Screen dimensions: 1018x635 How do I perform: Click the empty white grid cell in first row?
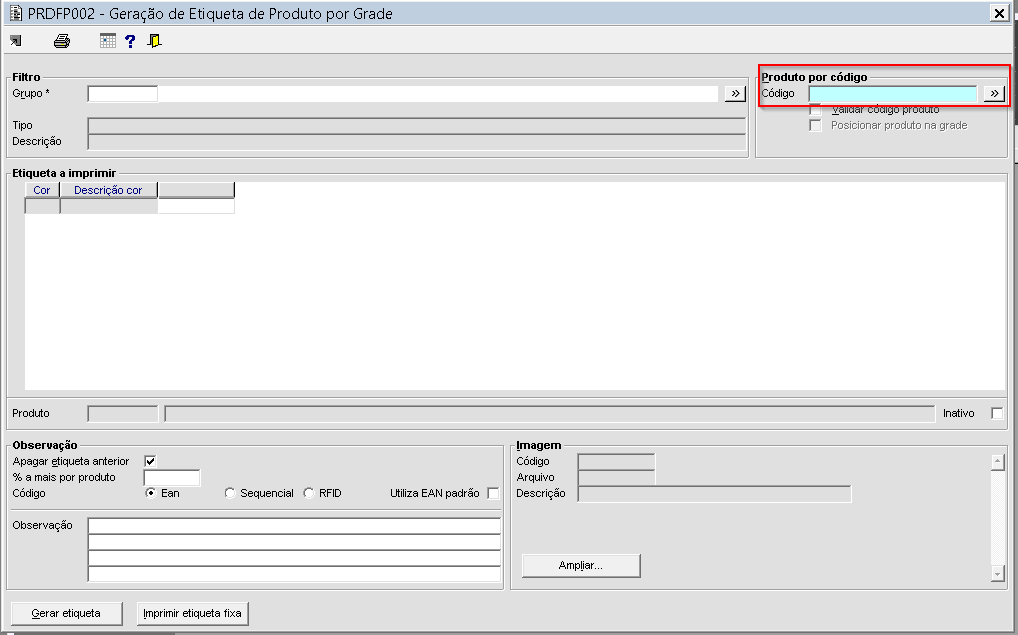coord(196,206)
